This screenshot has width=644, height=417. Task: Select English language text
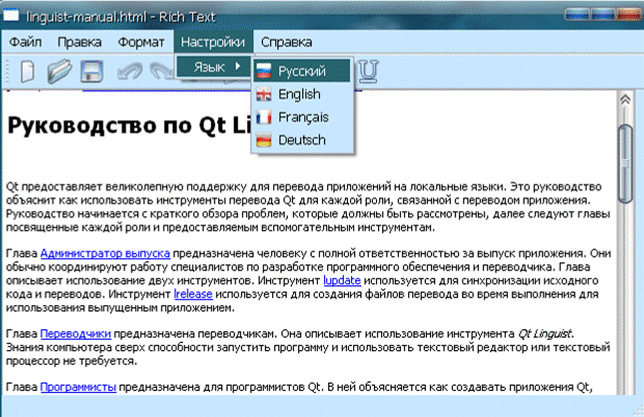299,94
